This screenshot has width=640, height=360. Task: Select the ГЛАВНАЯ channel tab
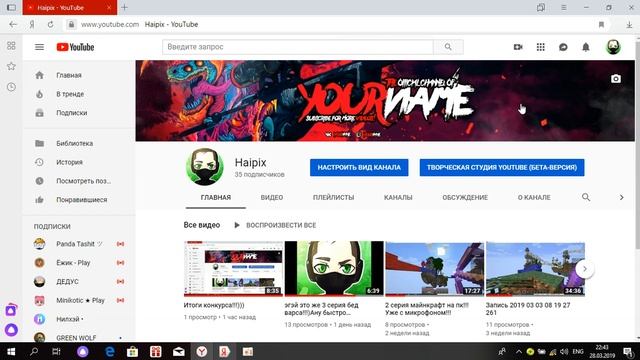click(216, 198)
